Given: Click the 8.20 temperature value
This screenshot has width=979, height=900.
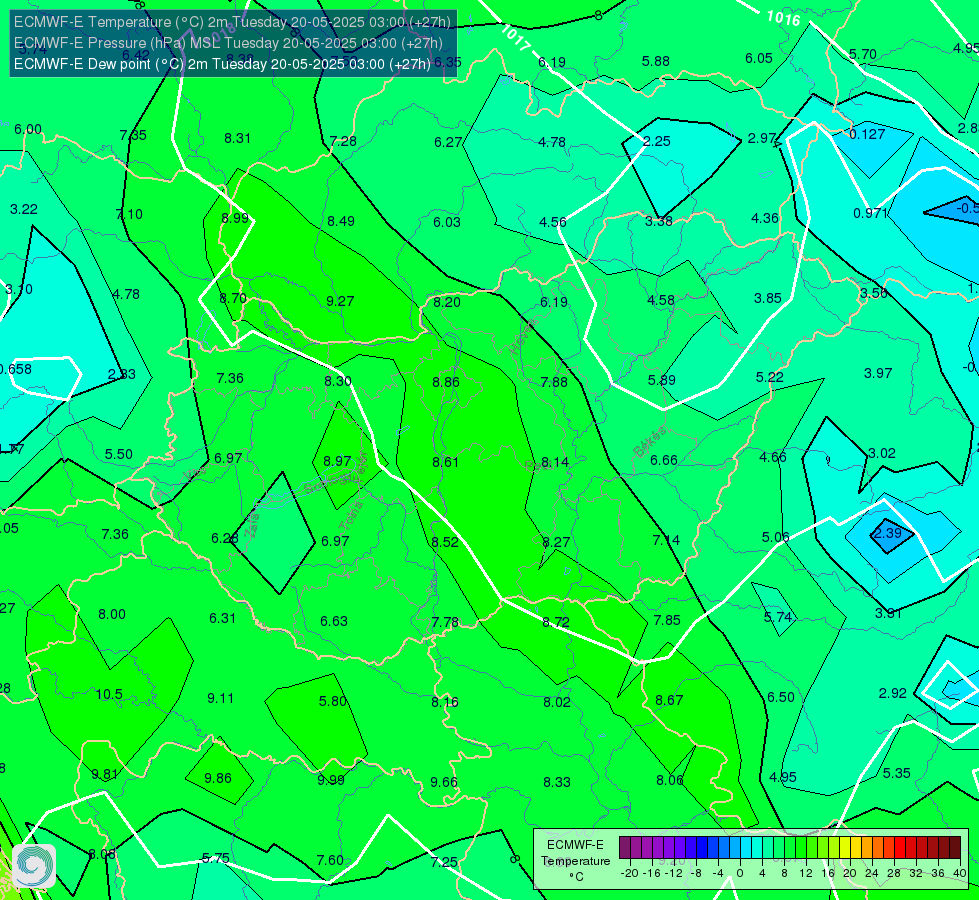Looking at the screenshot, I should coord(447,302).
